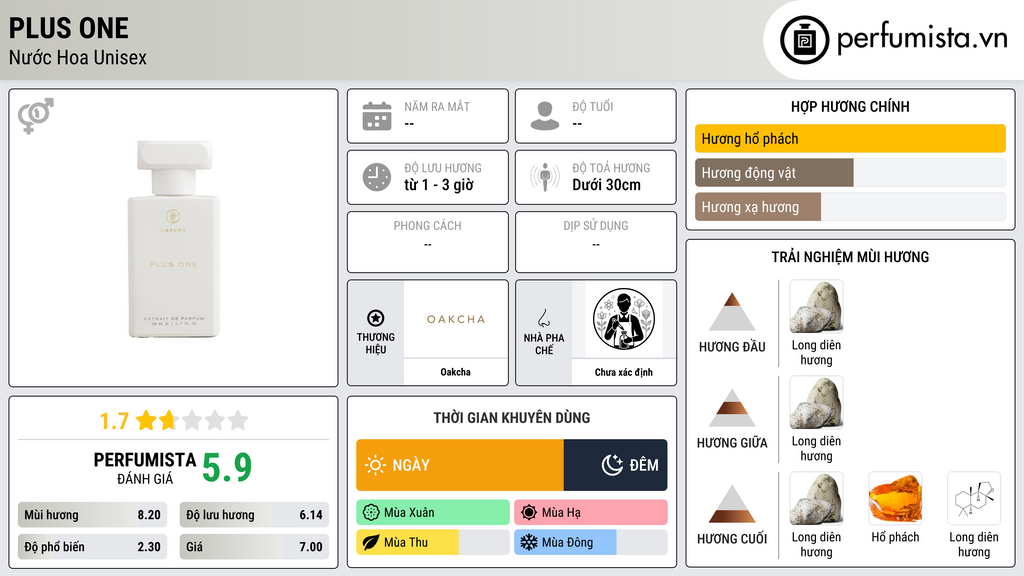Click the Giá 7.00 score row
Image resolution: width=1024 pixels, height=576 pixels.
pyautogui.click(x=254, y=547)
